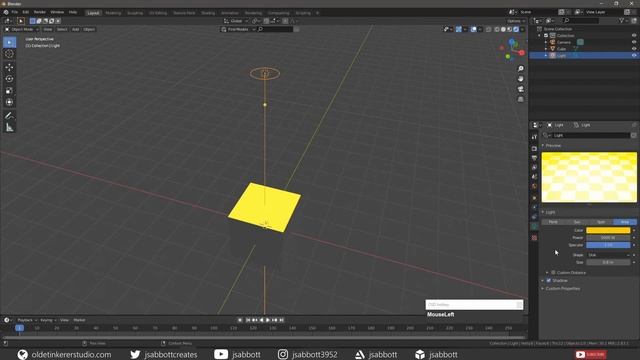This screenshot has width=640, height=360.
Task: Choose the Move tool
Action: tap(9, 67)
